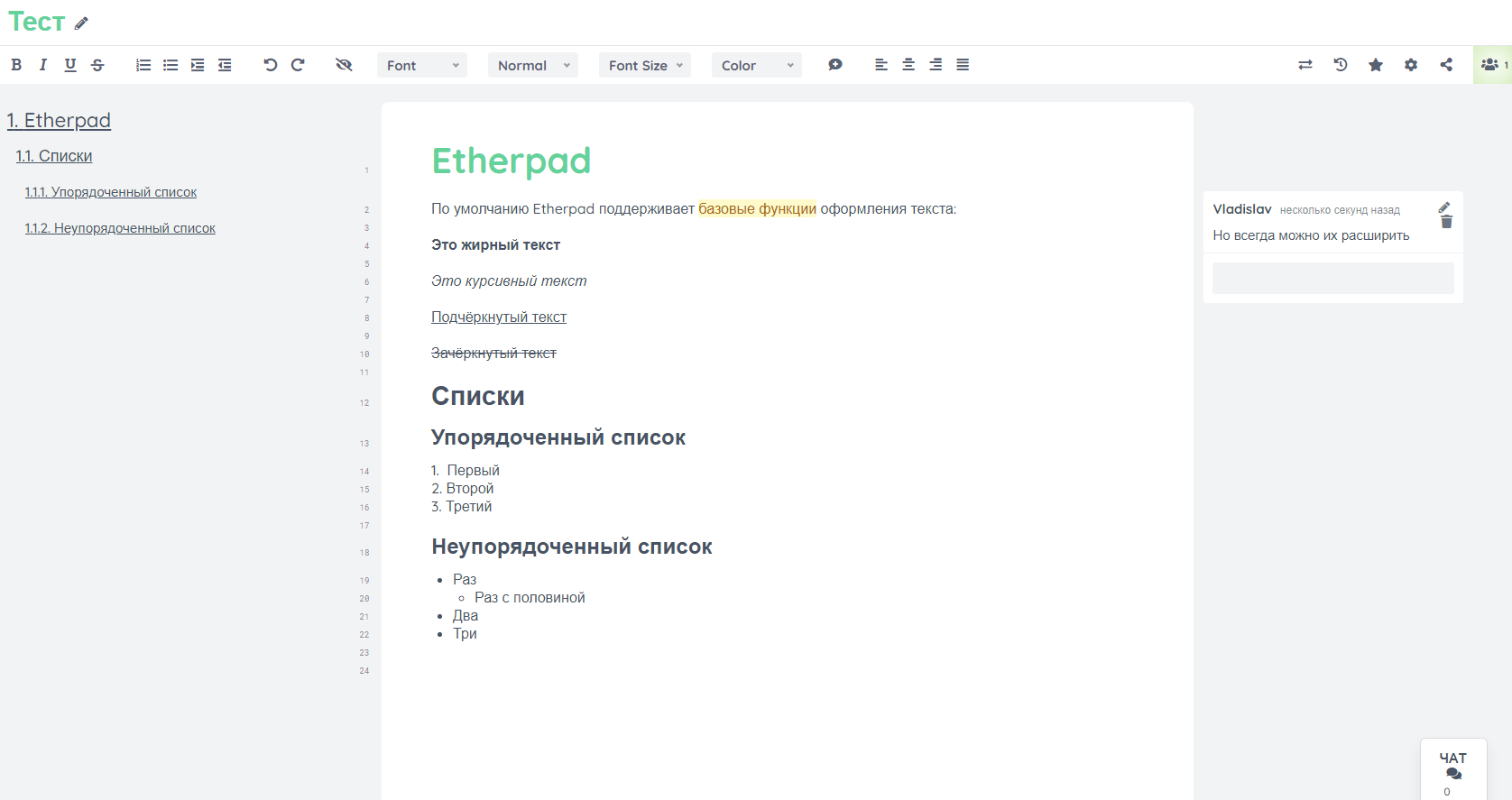Viewport: 1512px width, 800px height.
Task: Align text to the left
Action: pyautogui.click(x=881, y=65)
